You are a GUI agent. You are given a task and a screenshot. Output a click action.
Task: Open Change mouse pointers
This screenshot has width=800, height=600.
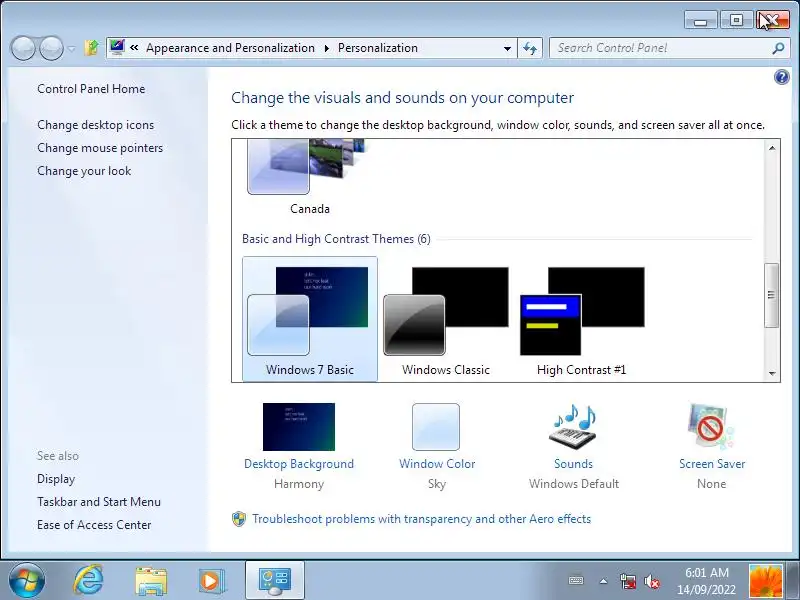100,148
